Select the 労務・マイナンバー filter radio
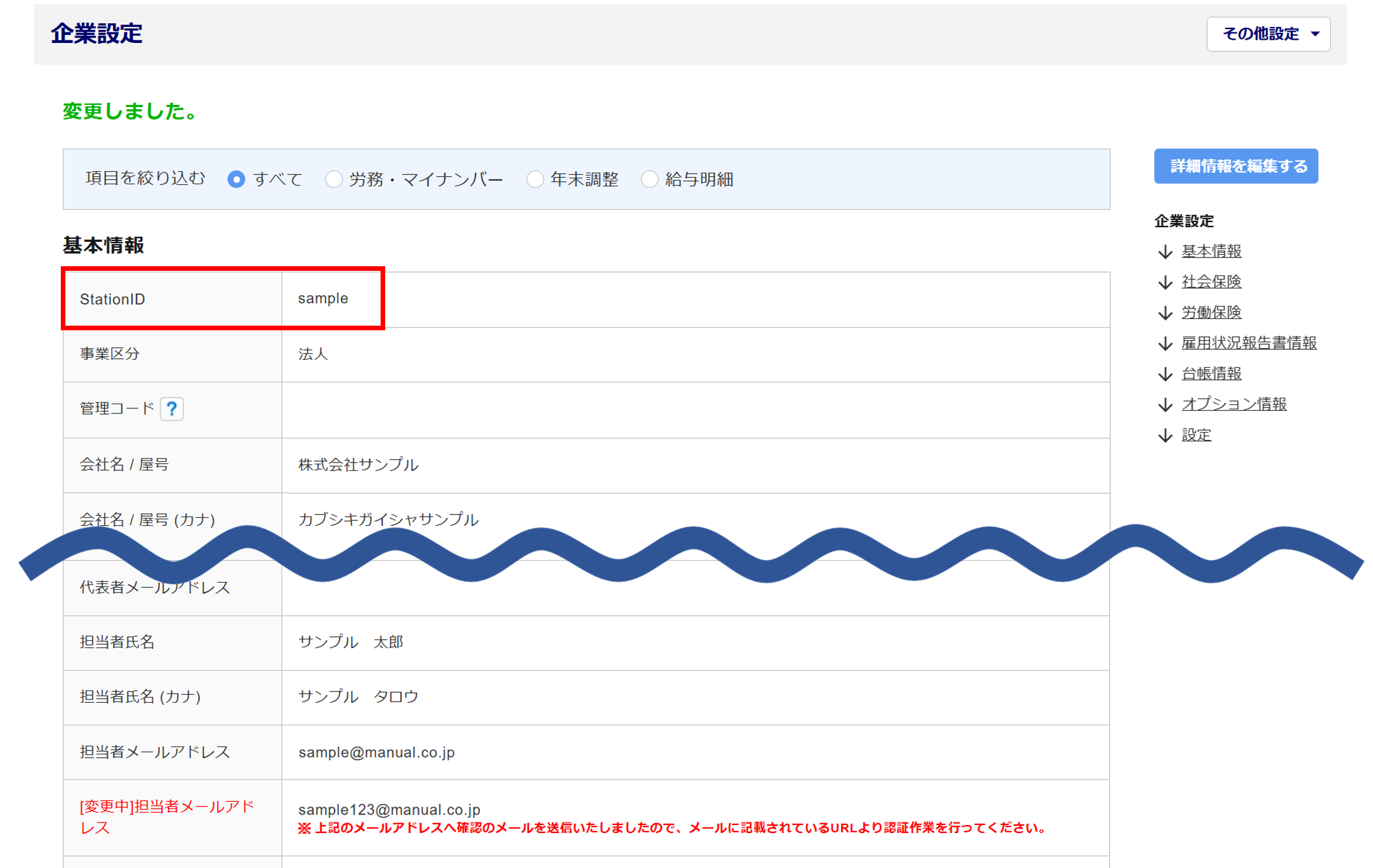 (x=334, y=179)
